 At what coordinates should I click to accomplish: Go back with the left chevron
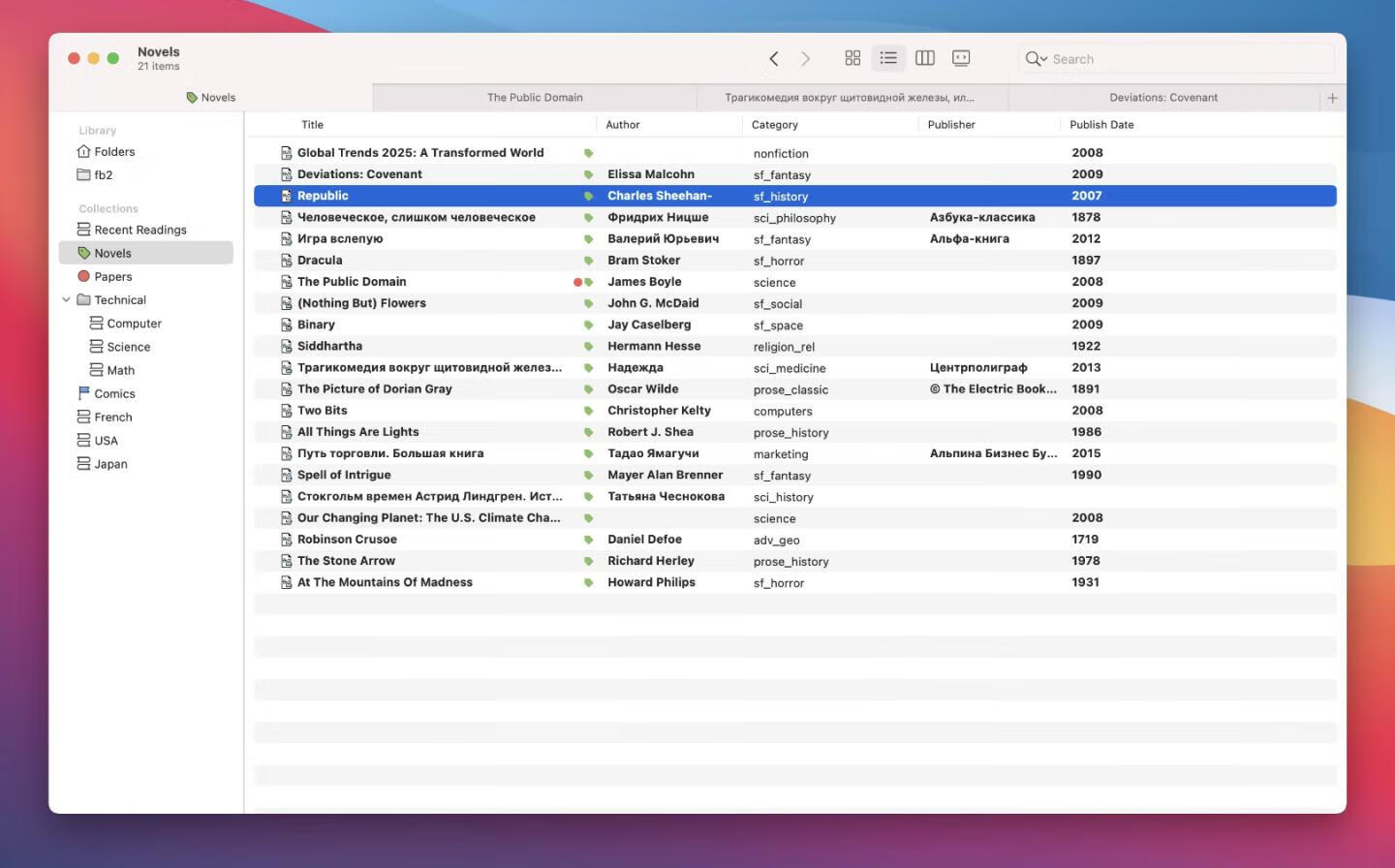[x=773, y=59]
